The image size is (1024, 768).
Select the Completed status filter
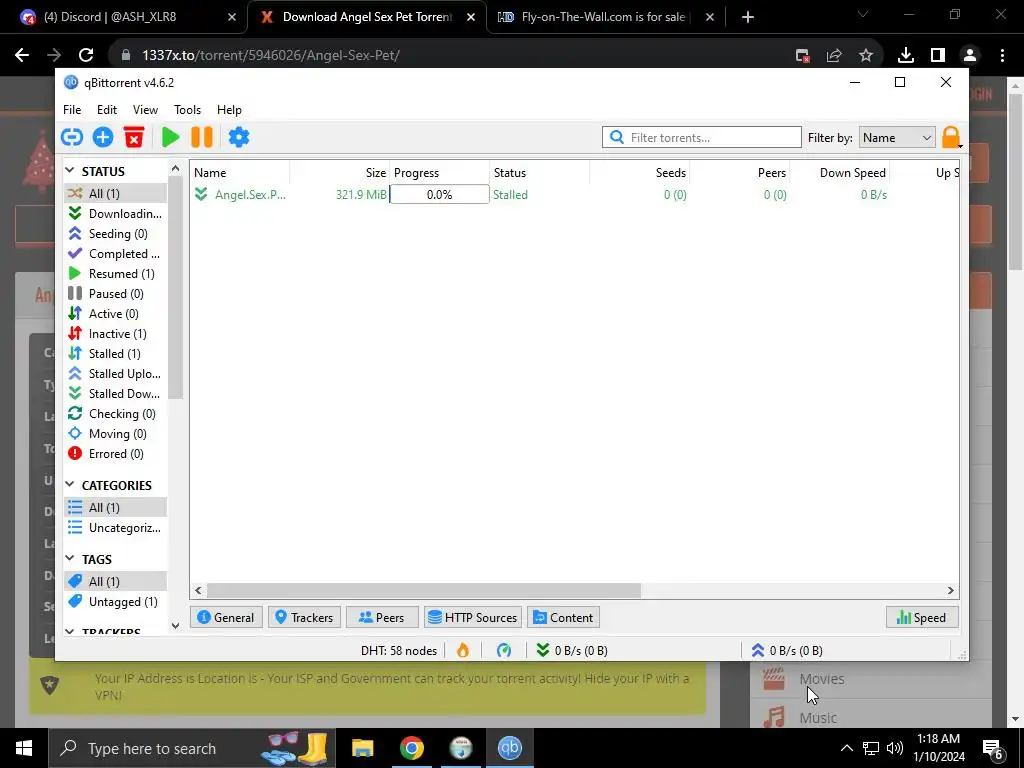116,253
